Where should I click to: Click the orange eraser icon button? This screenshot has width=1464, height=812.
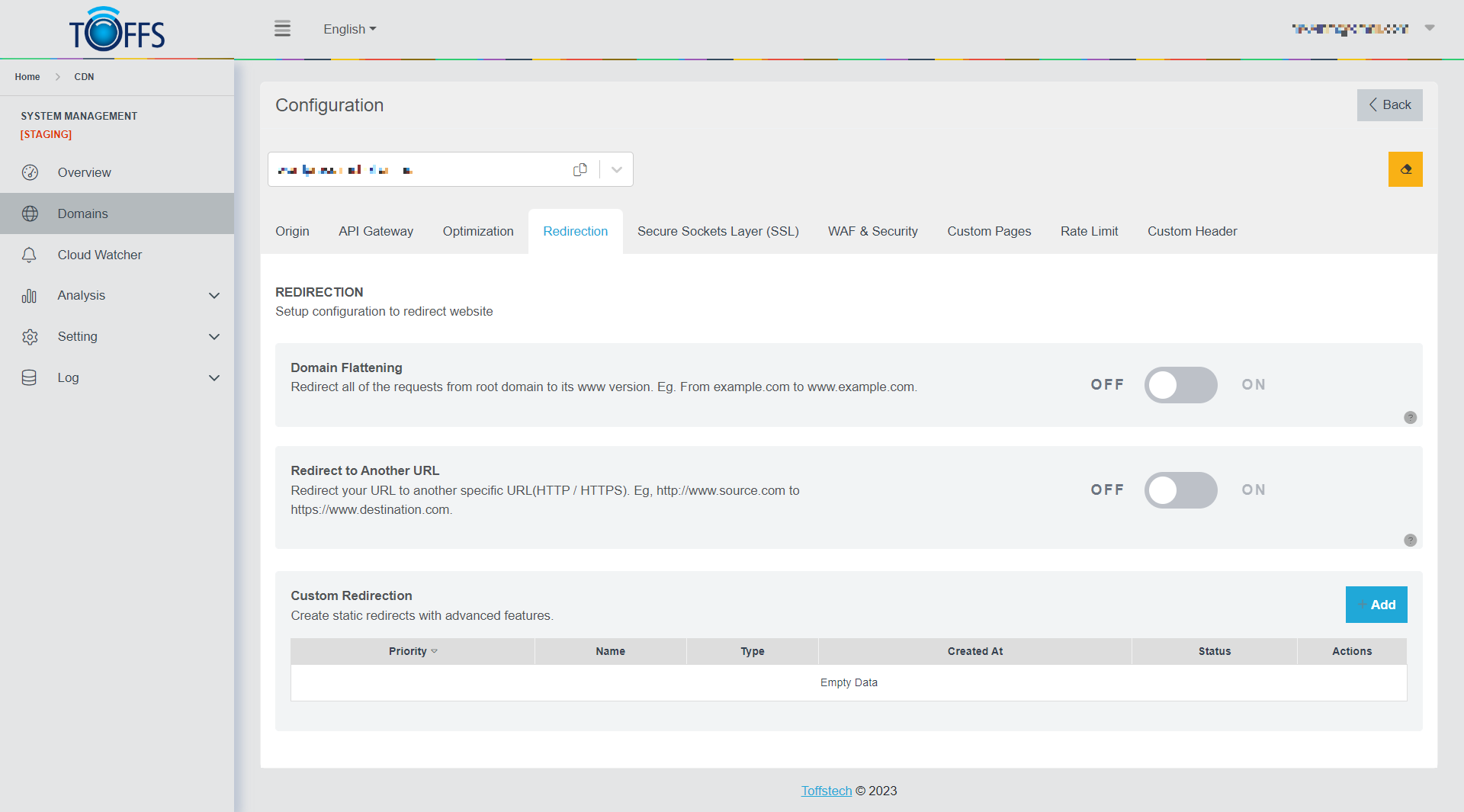[x=1405, y=169]
